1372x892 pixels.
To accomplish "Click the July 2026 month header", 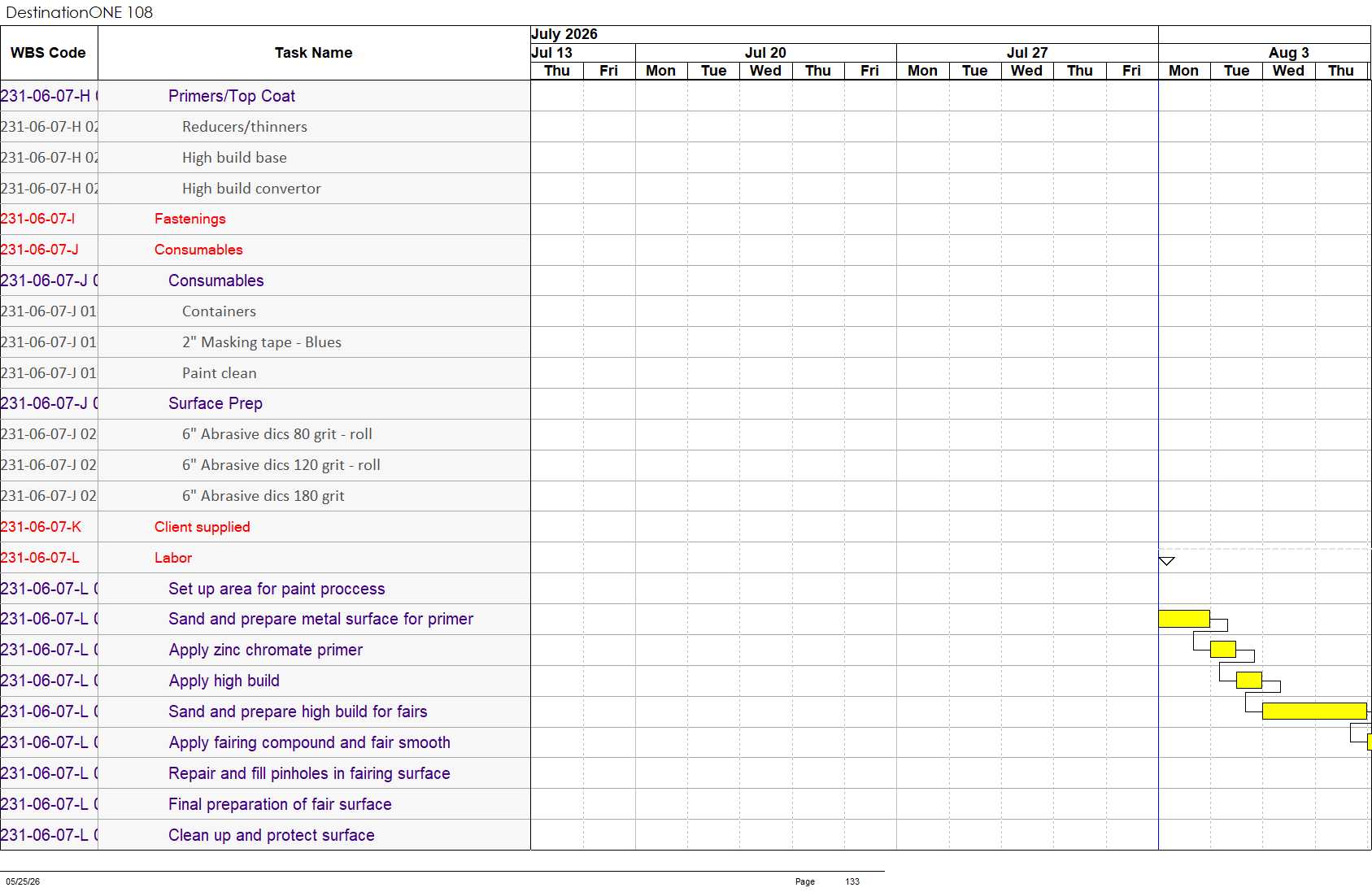I will (564, 34).
